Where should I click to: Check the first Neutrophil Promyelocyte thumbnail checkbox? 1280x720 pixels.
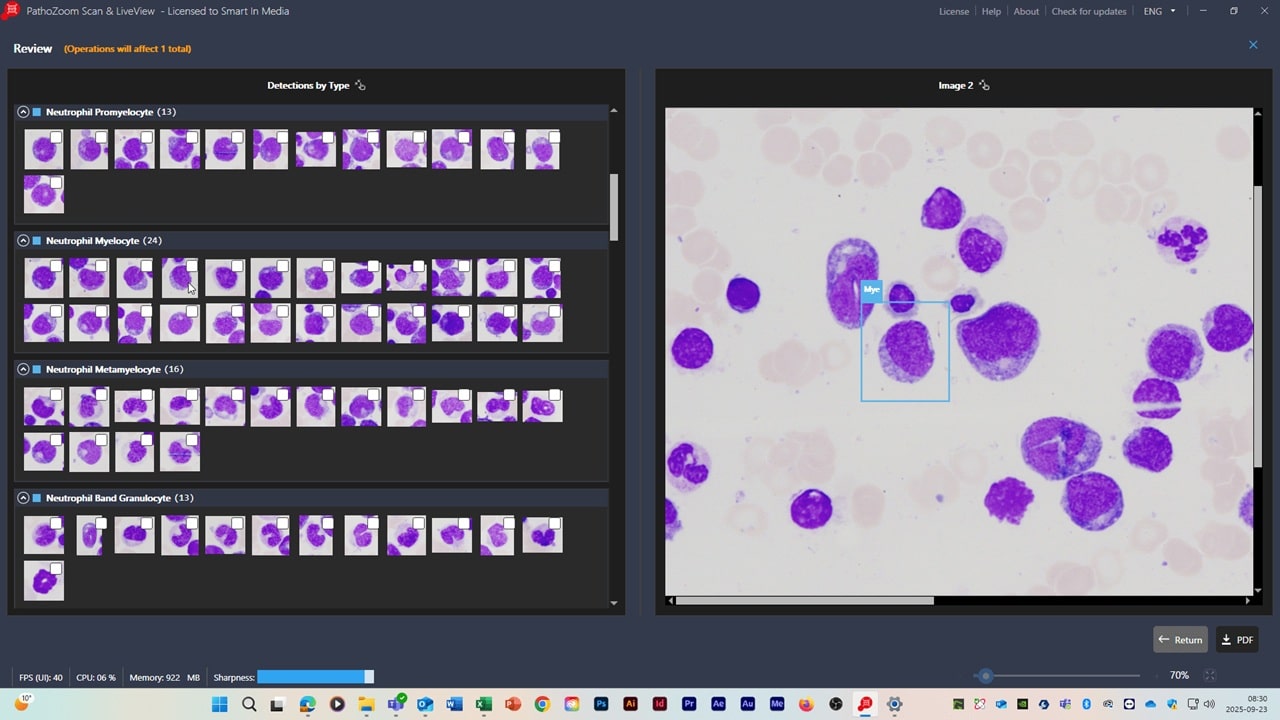[x=56, y=137]
